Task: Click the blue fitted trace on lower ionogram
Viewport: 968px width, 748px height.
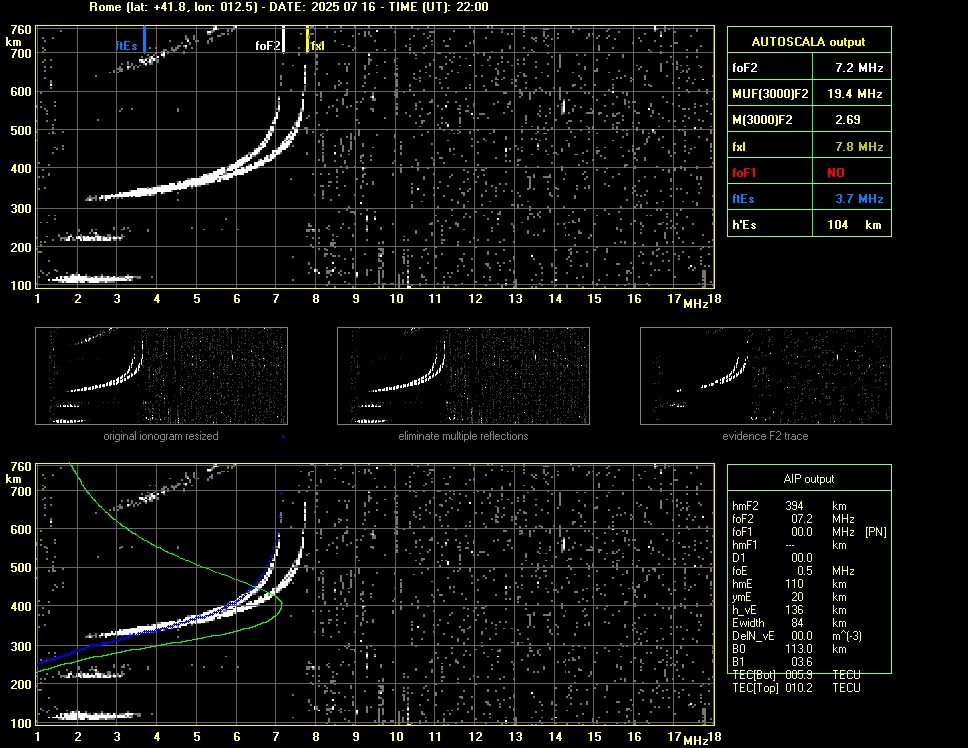Action: 198,618
